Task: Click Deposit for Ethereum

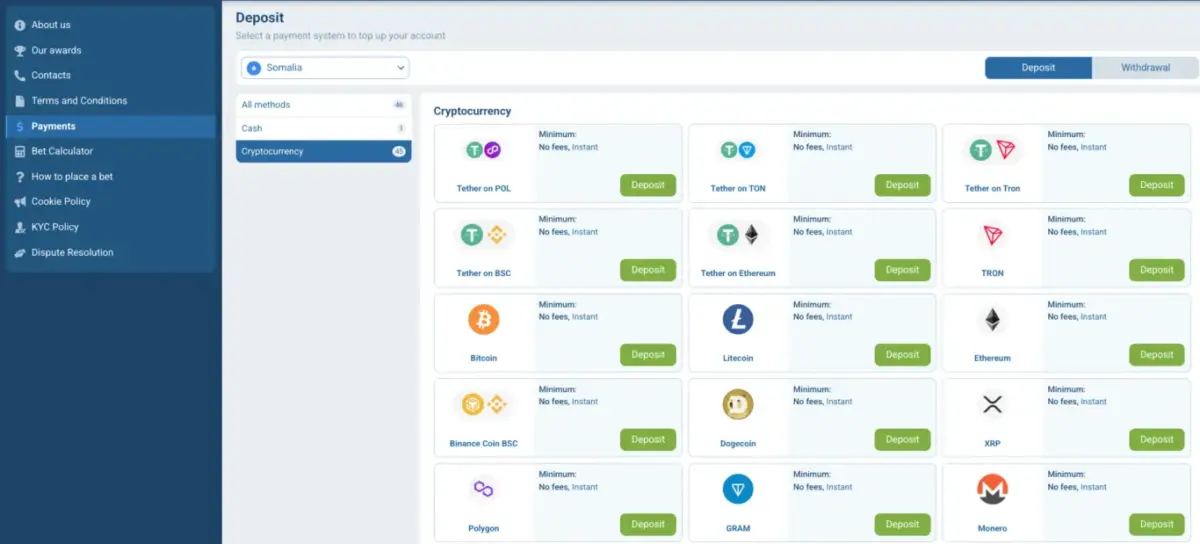Action: click(1156, 355)
